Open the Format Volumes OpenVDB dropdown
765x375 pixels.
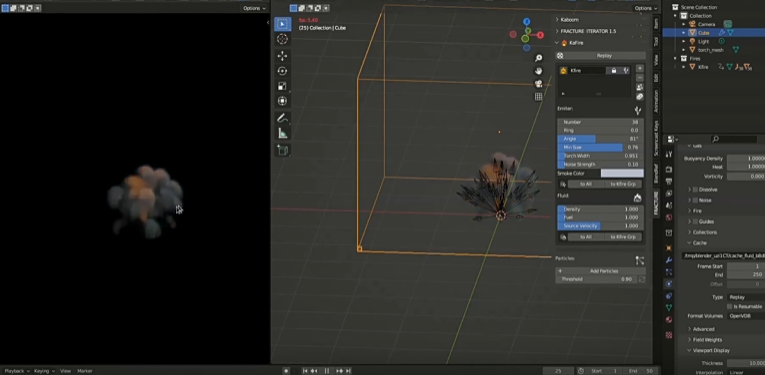pyautogui.click(x=746, y=316)
